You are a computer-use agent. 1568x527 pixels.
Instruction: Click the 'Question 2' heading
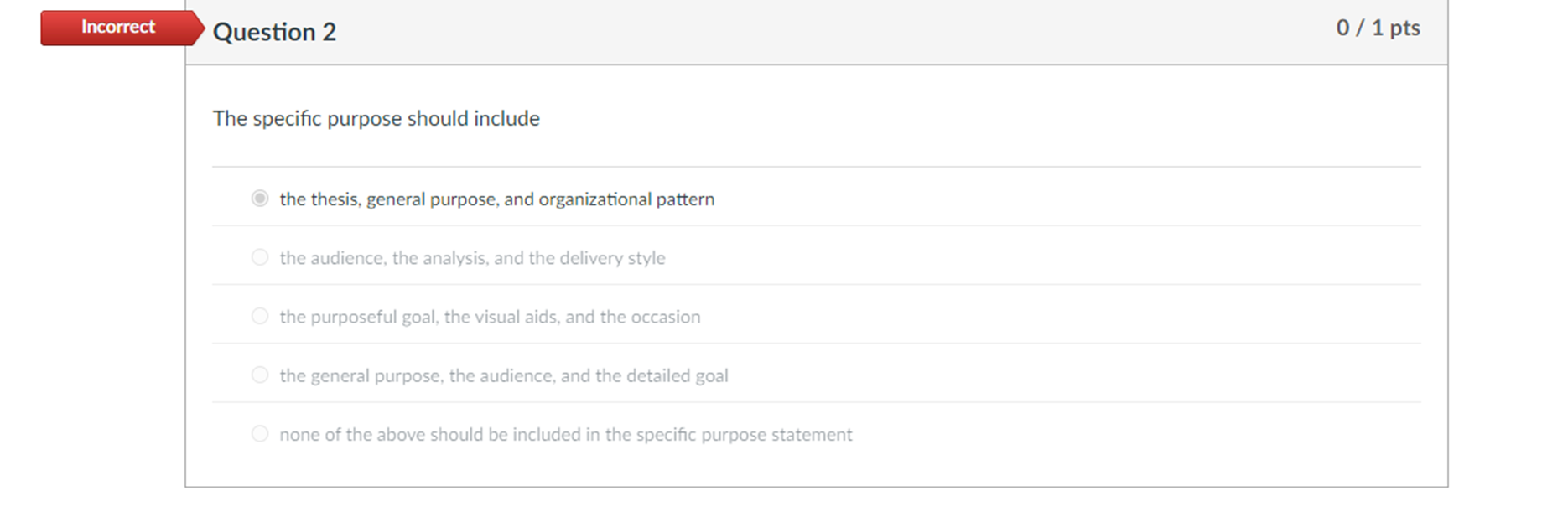(x=274, y=32)
